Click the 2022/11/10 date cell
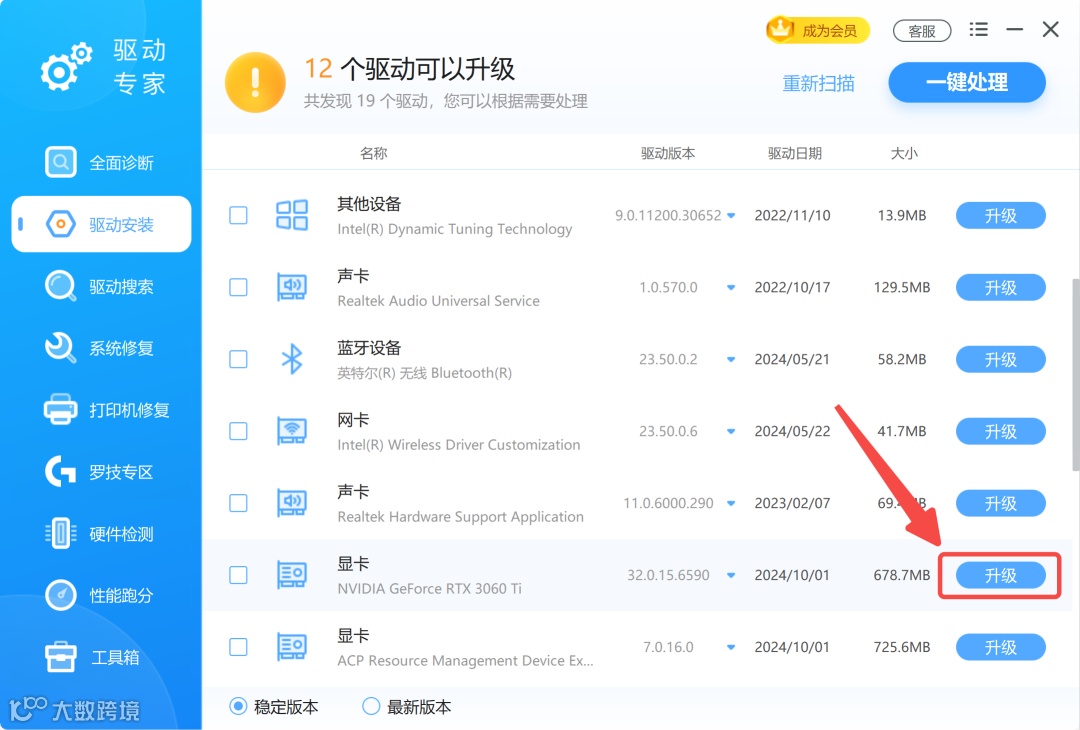1080x730 pixels. [792, 216]
